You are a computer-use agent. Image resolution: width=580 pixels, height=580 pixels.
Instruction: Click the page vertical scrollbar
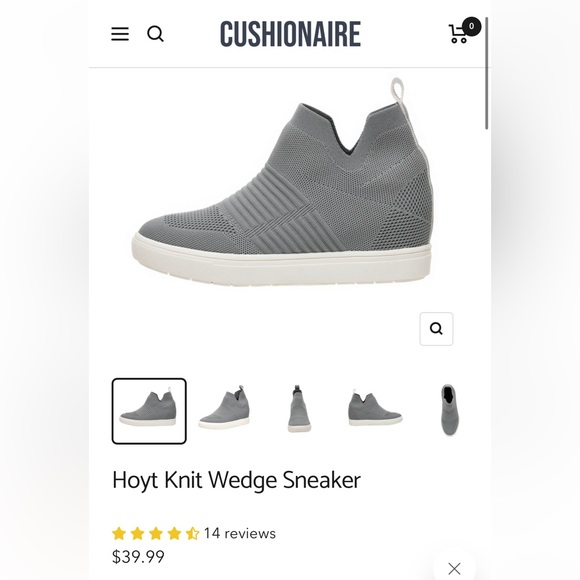coord(486,73)
